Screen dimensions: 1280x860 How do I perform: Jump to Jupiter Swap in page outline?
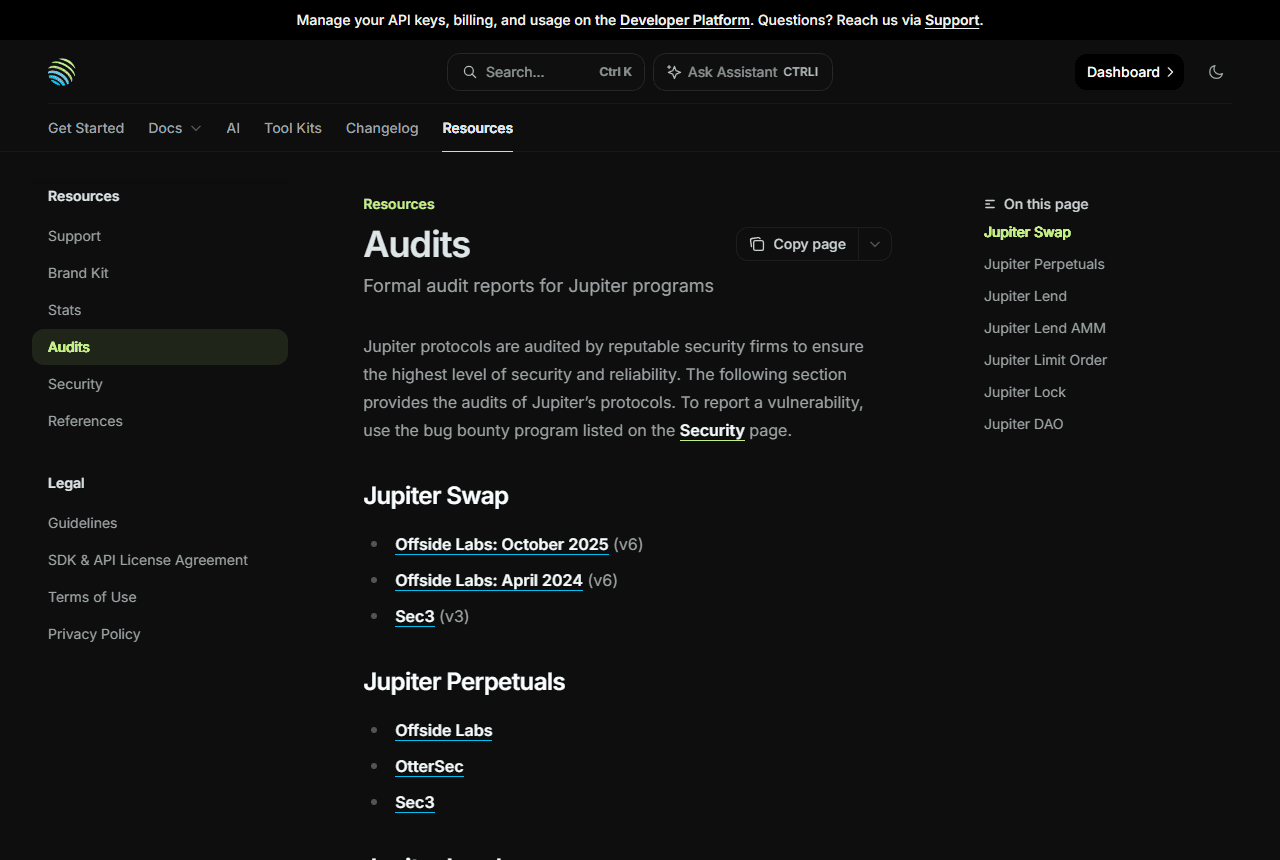click(x=1027, y=232)
